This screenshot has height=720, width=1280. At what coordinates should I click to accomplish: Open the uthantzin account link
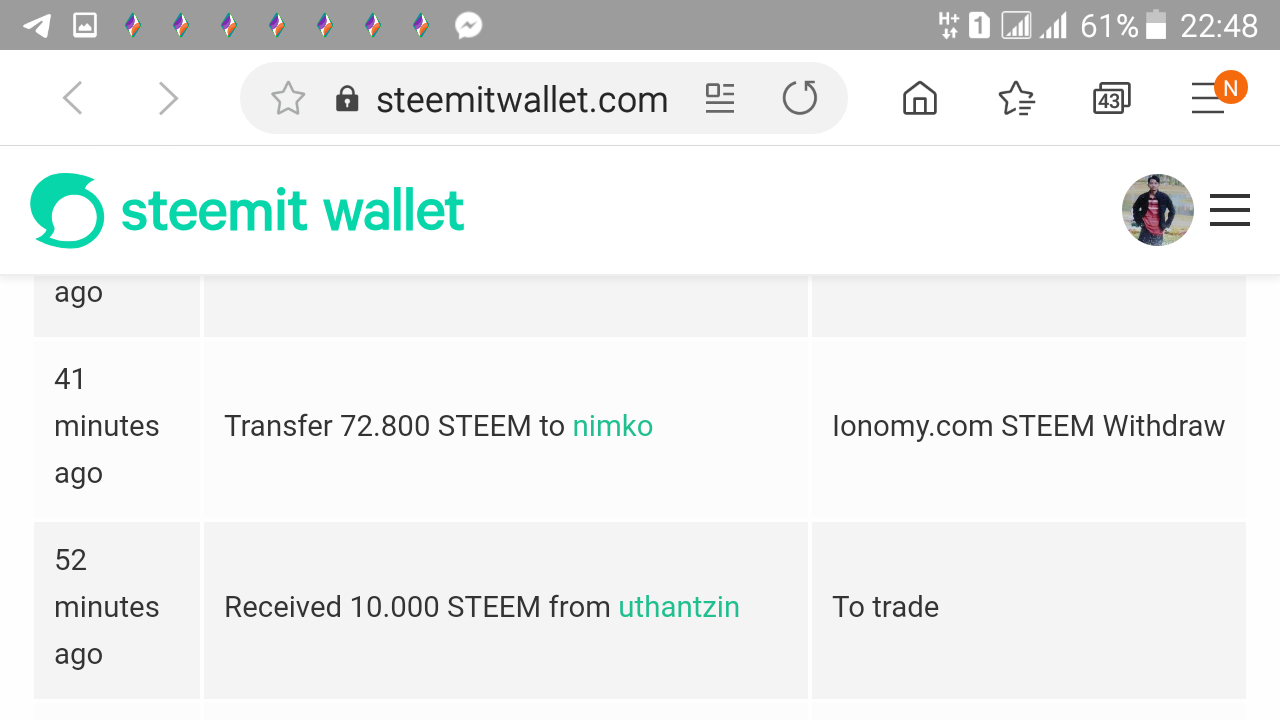pos(679,607)
